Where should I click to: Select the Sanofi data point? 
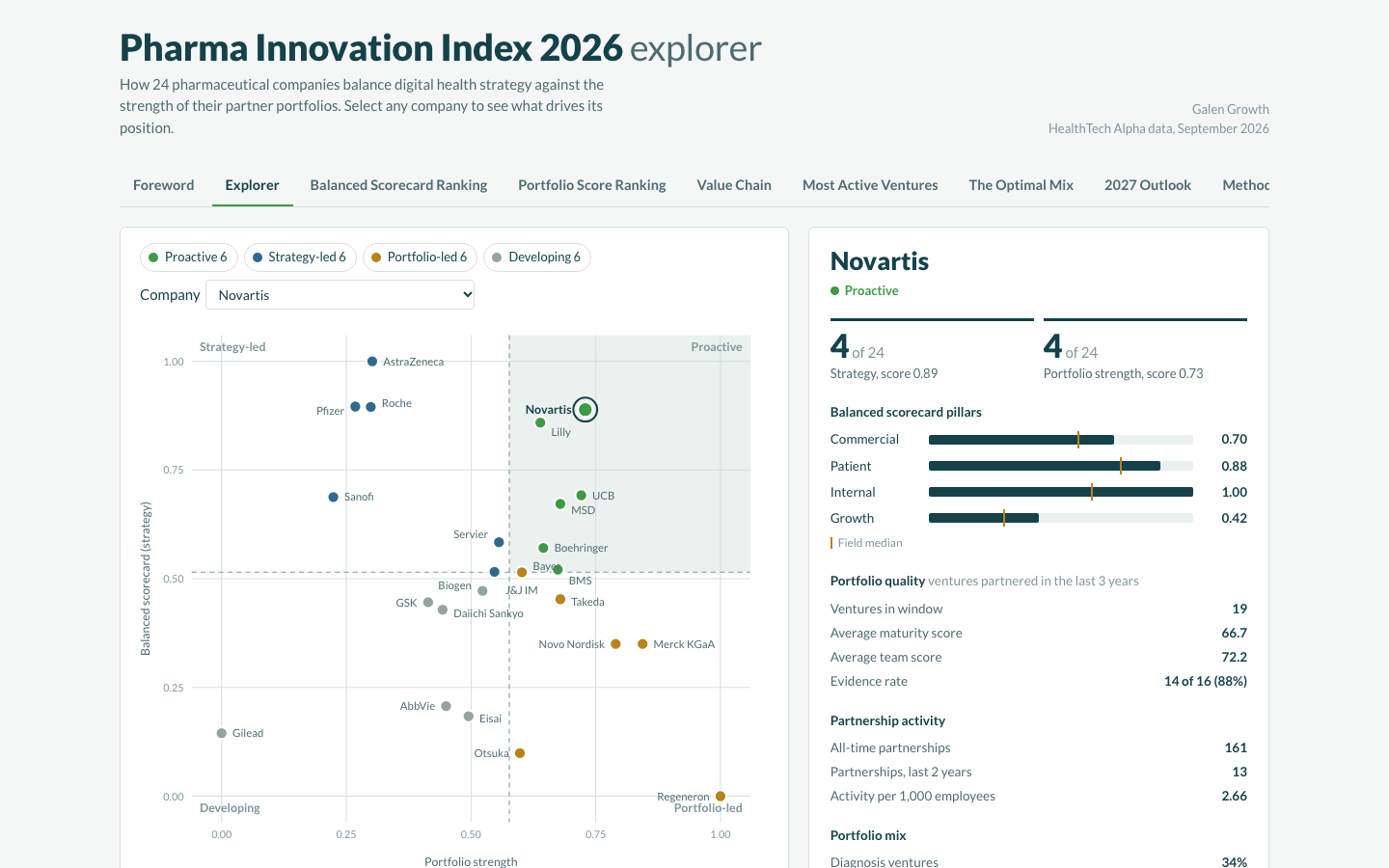(x=334, y=498)
